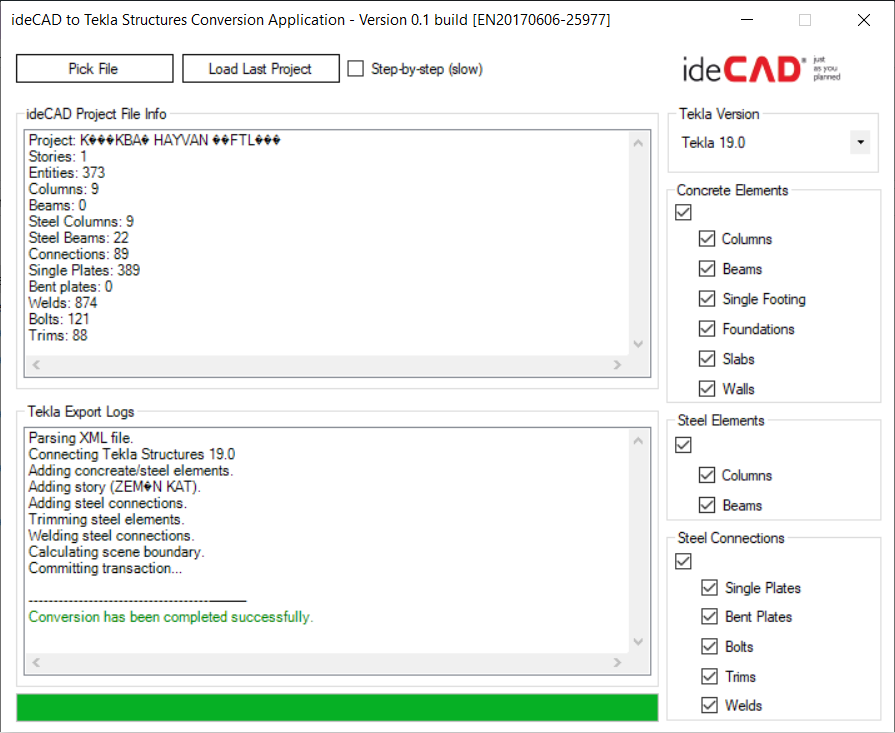Click down arrow in Project File Info scrollbar
The width and height of the screenshot is (895, 733).
[x=638, y=344]
